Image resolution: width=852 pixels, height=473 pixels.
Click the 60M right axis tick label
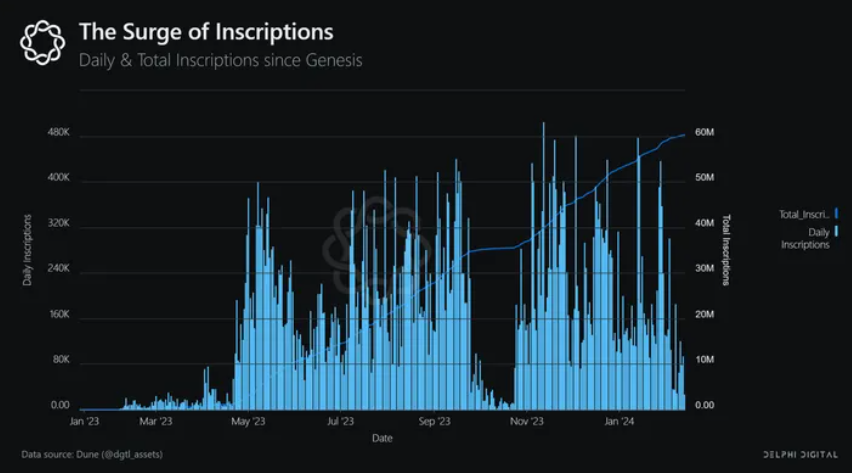pyautogui.click(x=705, y=132)
